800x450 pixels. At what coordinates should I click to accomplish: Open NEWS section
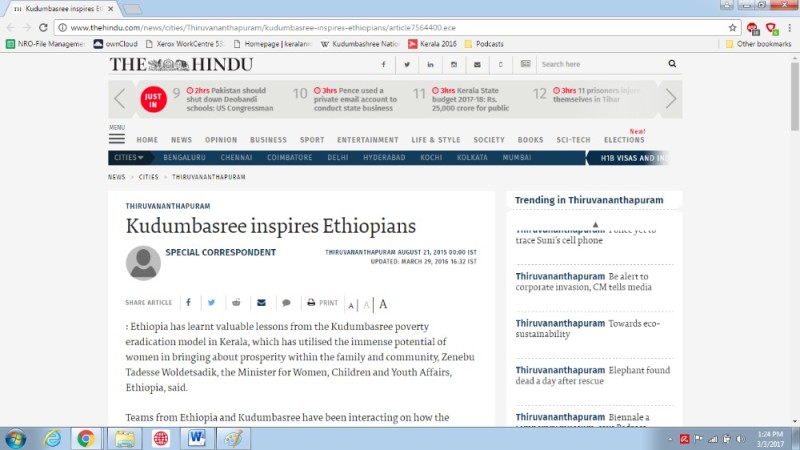182,140
